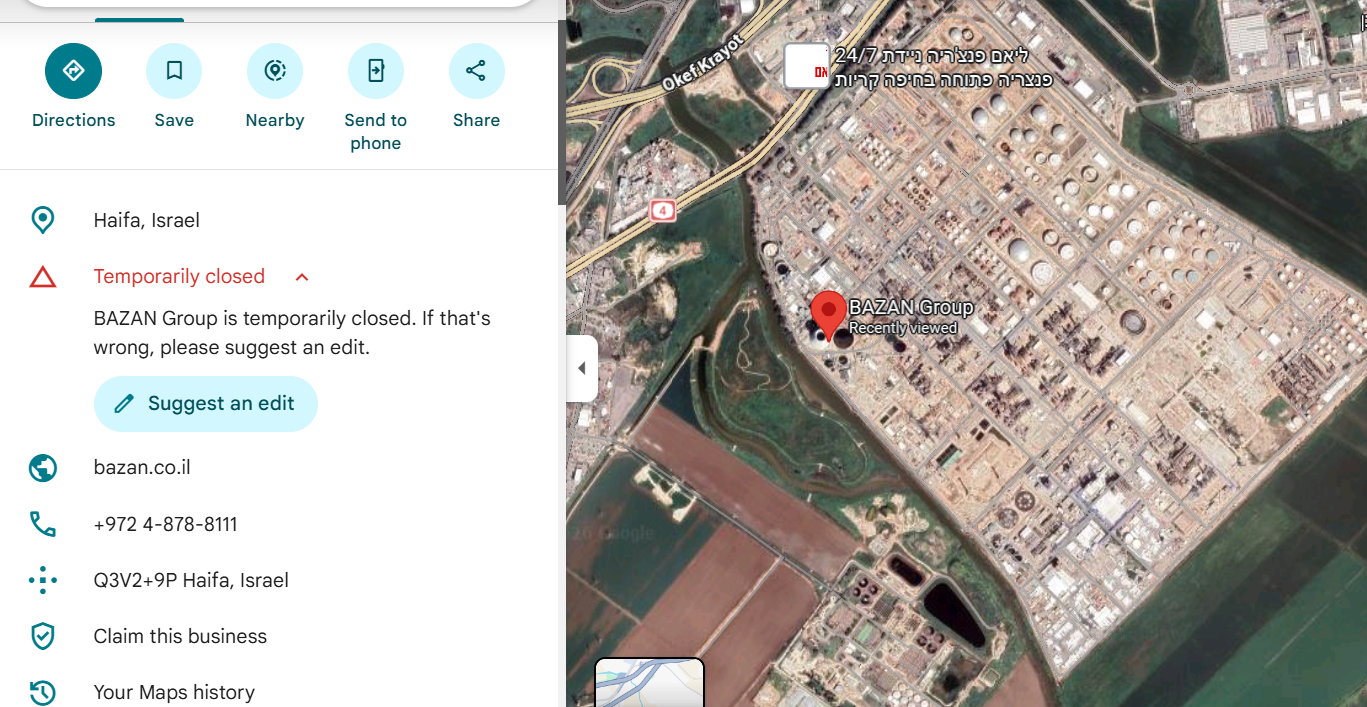This screenshot has height=707, width=1367.
Task: Click the plus code dots icon
Action: pos(43,580)
